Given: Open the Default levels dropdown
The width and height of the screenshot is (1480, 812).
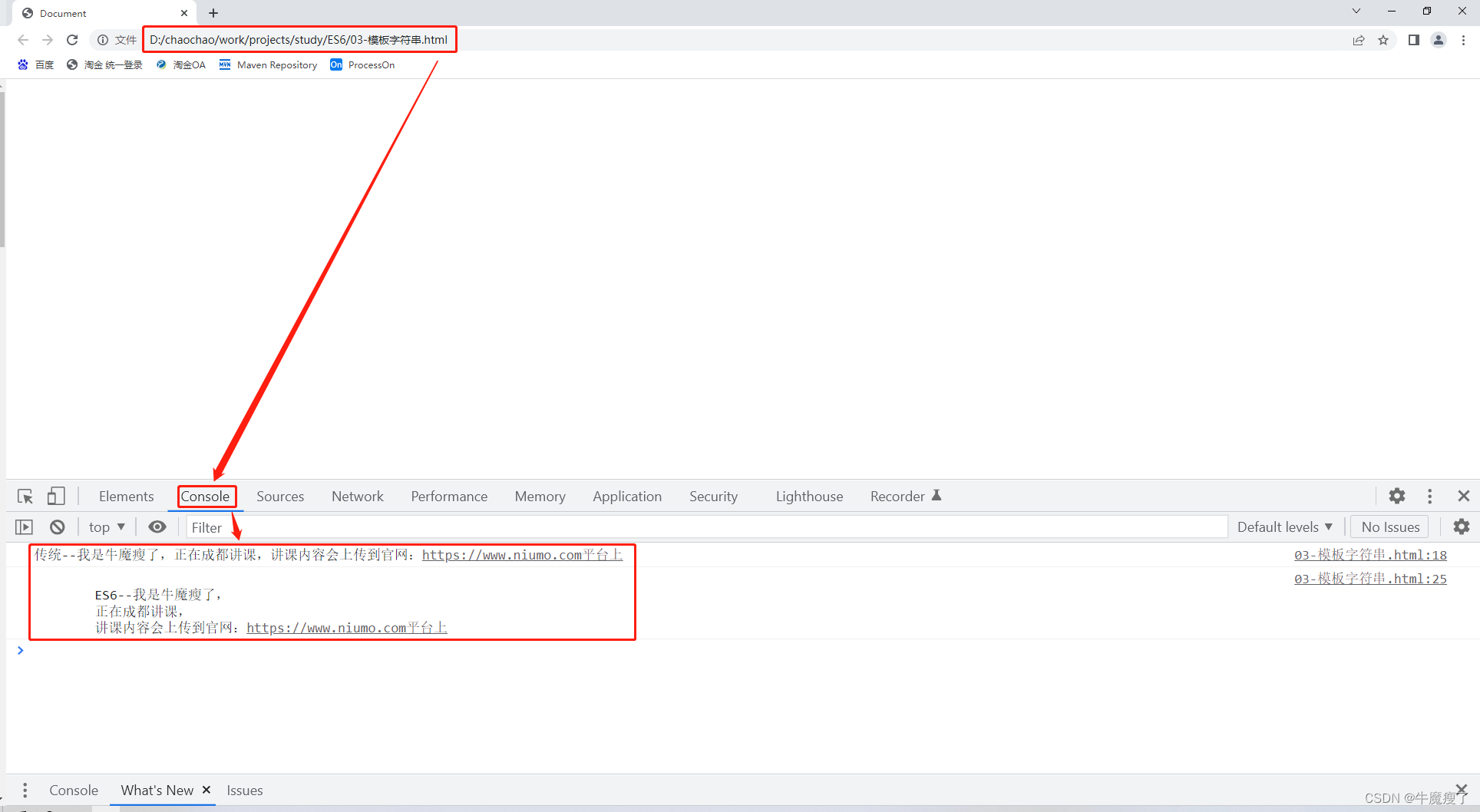Looking at the screenshot, I should [1284, 527].
